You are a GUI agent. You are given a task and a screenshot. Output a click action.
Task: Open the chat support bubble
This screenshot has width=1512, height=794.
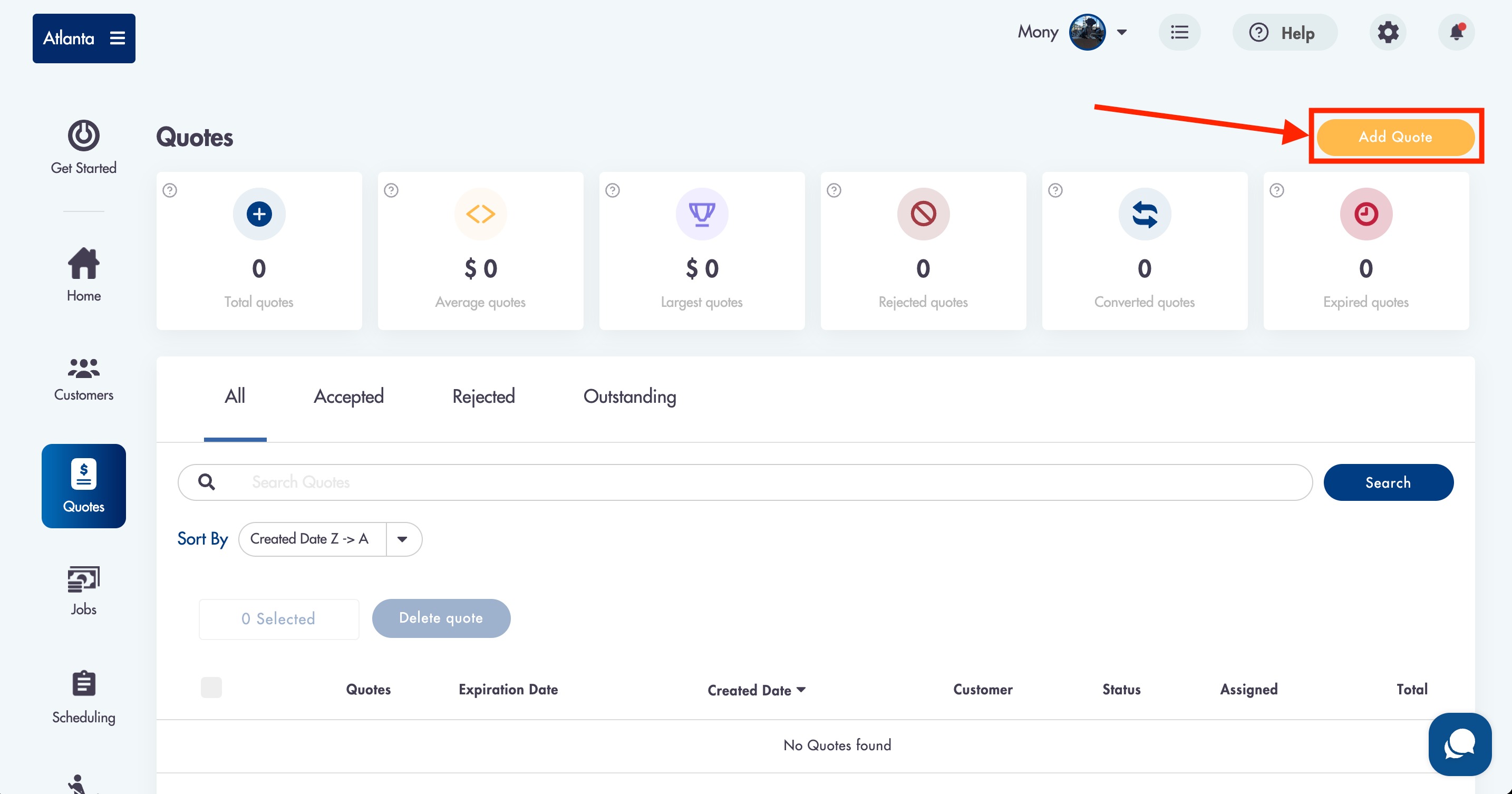(x=1460, y=744)
